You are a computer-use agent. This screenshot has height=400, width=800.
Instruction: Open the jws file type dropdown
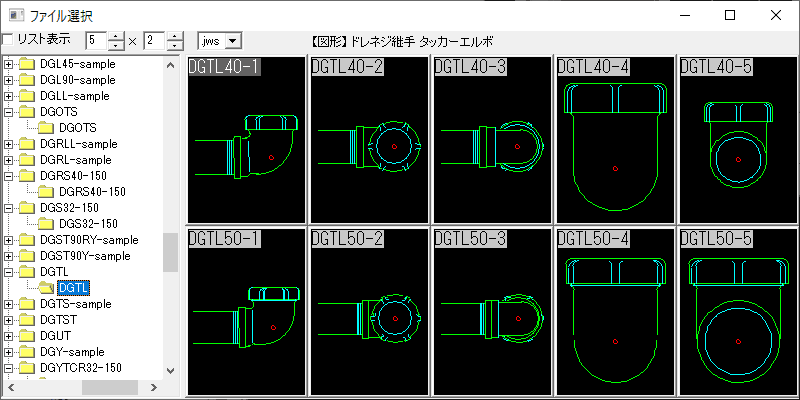click(233, 41)
